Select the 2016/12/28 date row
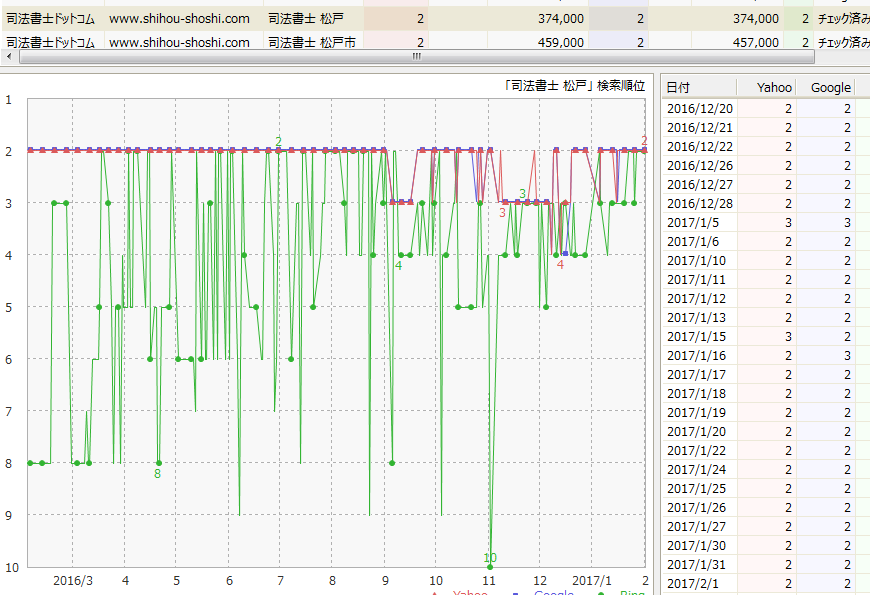The image size is (870, 595). pos(766,204)
